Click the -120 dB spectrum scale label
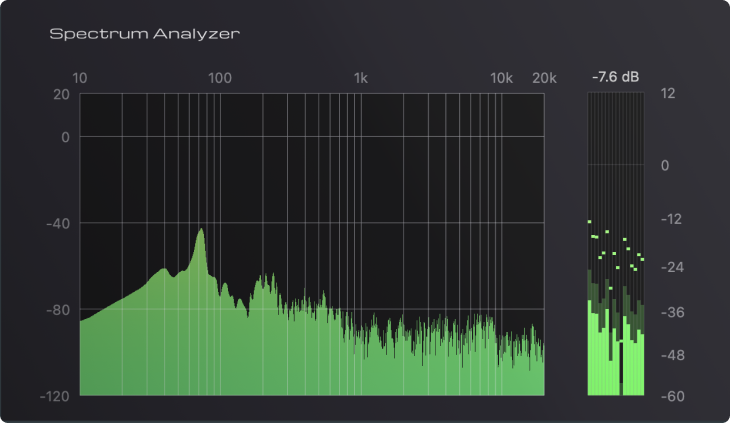 [x=54, y=396]
